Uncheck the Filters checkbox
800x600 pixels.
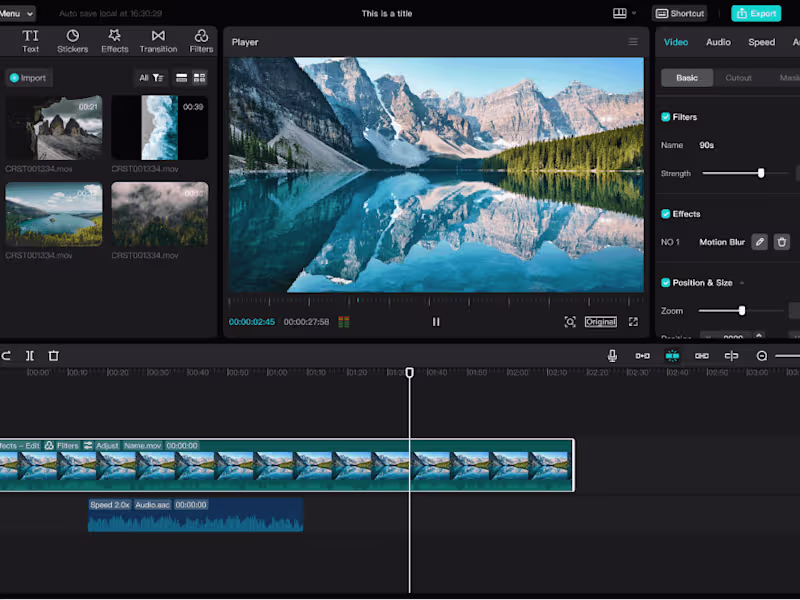pyautogui.click(x=666, y=117)
